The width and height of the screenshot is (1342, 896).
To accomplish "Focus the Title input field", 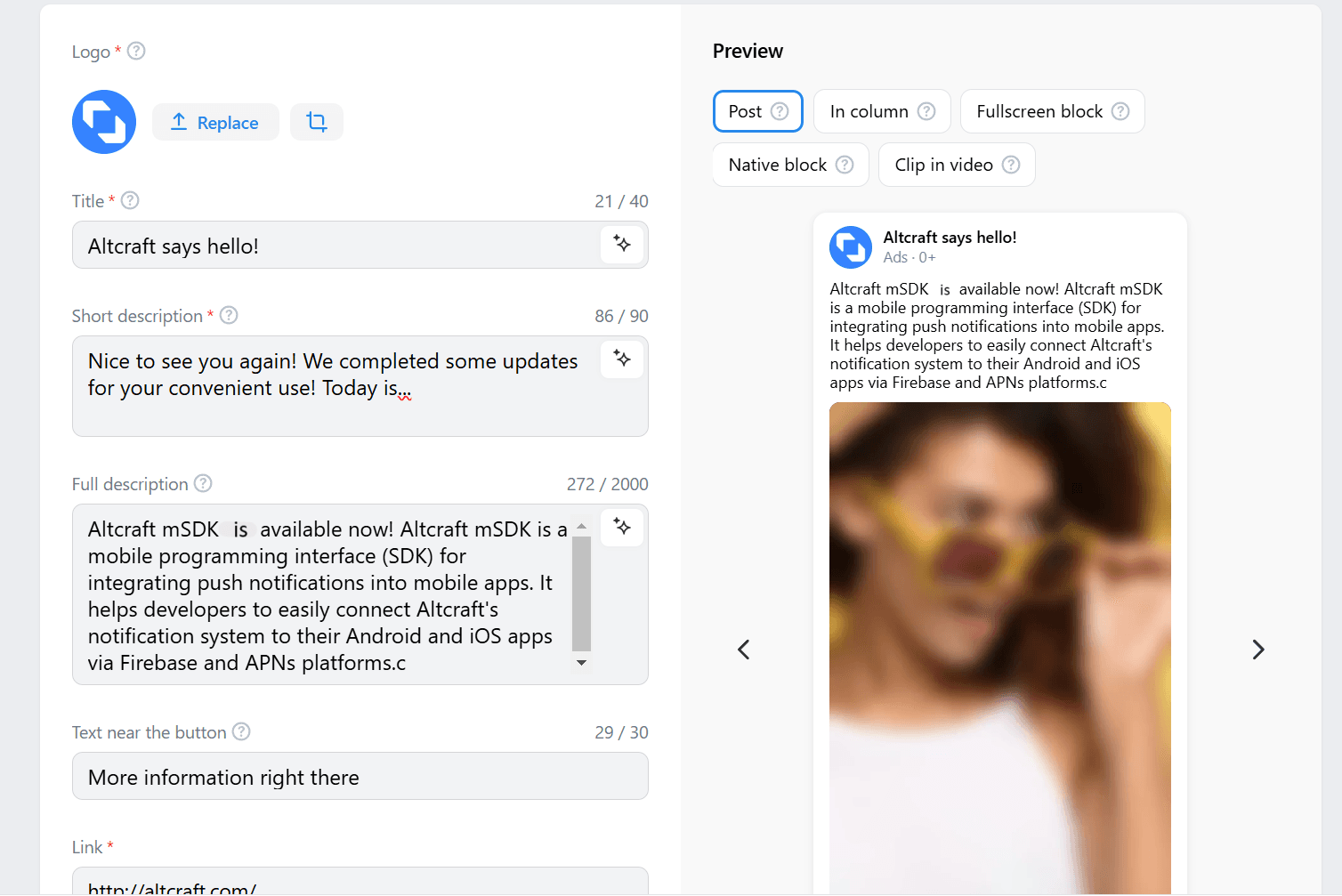I will (360, 245).
